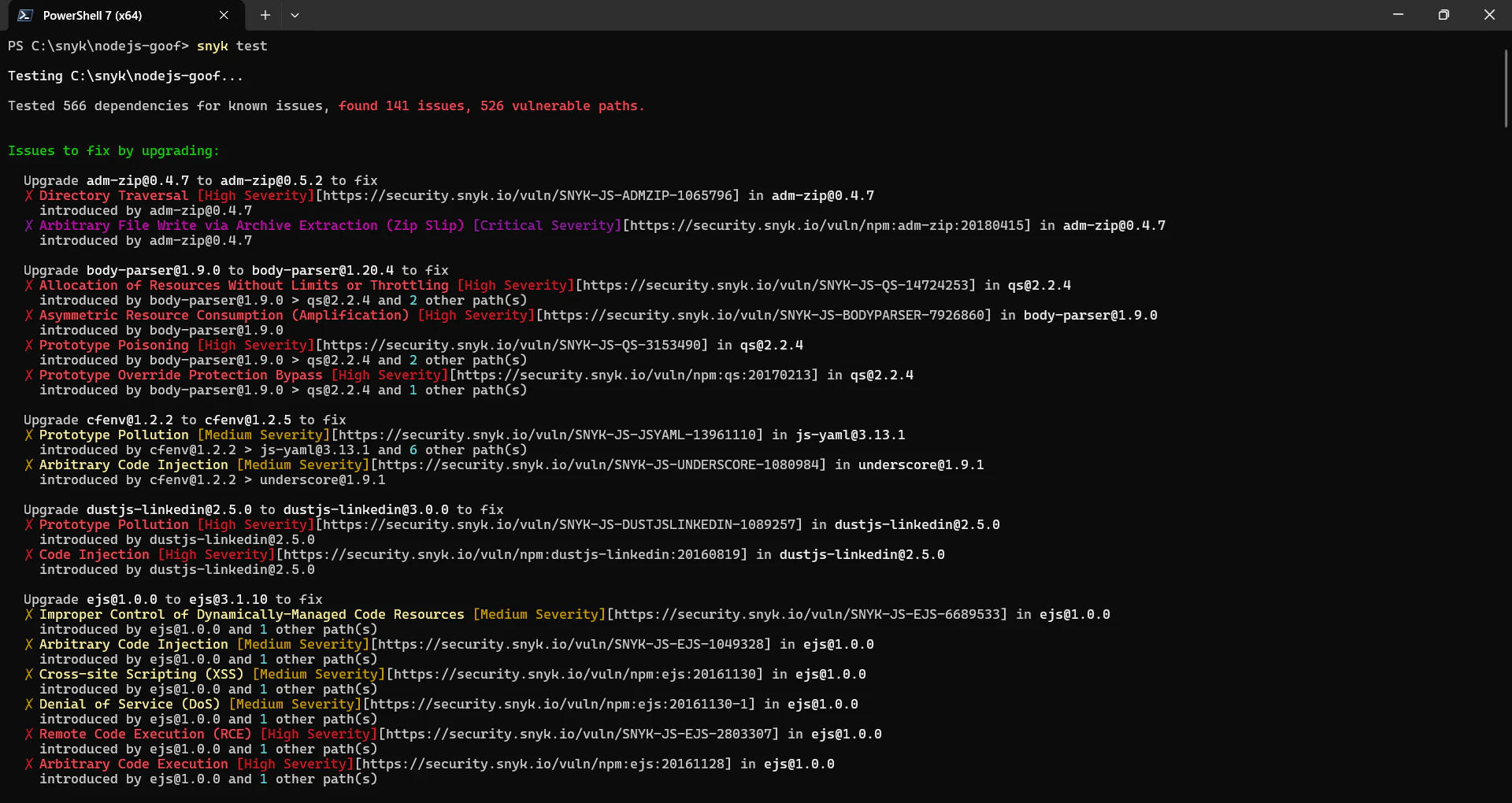Open the SNYK-JS-ADMZIP-1065796 vulnerability link
Screen dimensions: 1512x803
pos(528,195)
